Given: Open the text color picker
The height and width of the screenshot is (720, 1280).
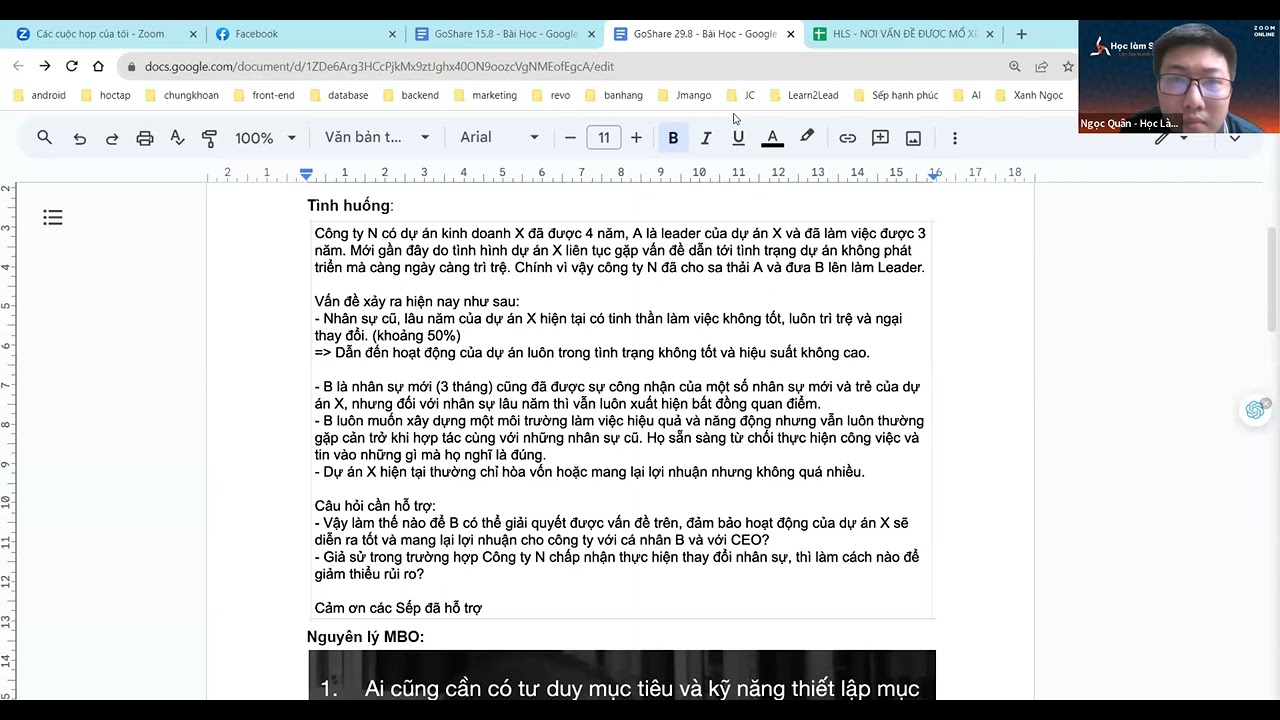Looking at the screenshot, I should [x=772, y=138].
